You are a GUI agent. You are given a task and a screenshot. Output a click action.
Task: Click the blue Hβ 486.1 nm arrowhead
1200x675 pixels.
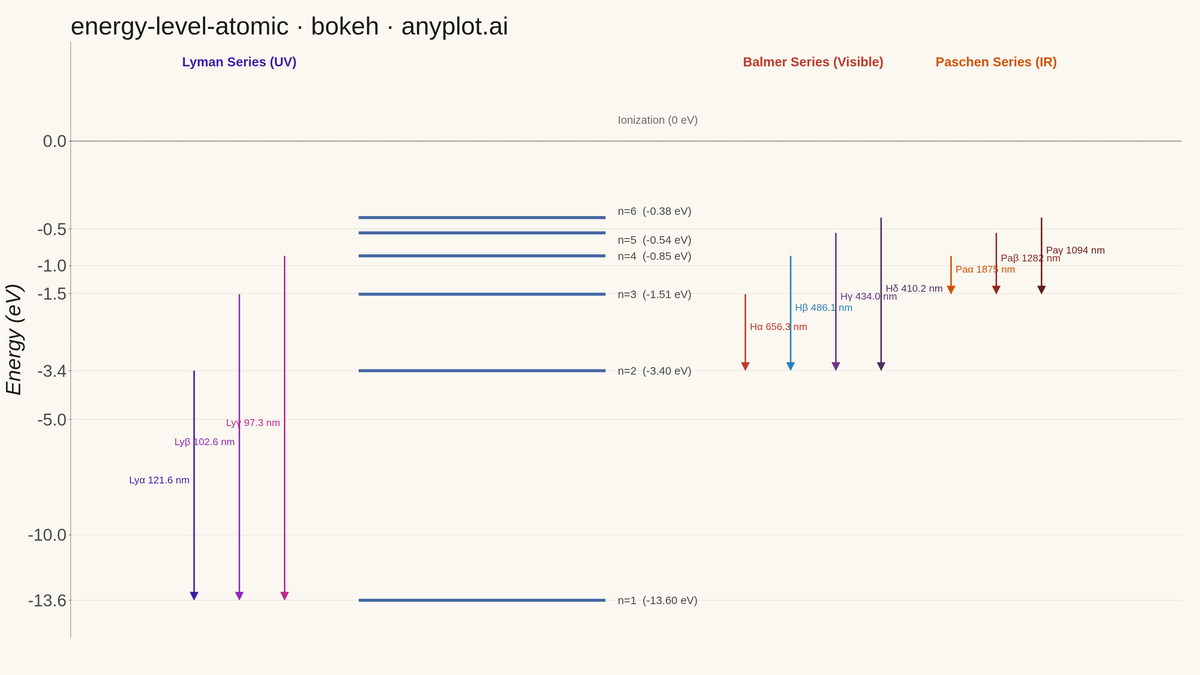click(790, 366)
